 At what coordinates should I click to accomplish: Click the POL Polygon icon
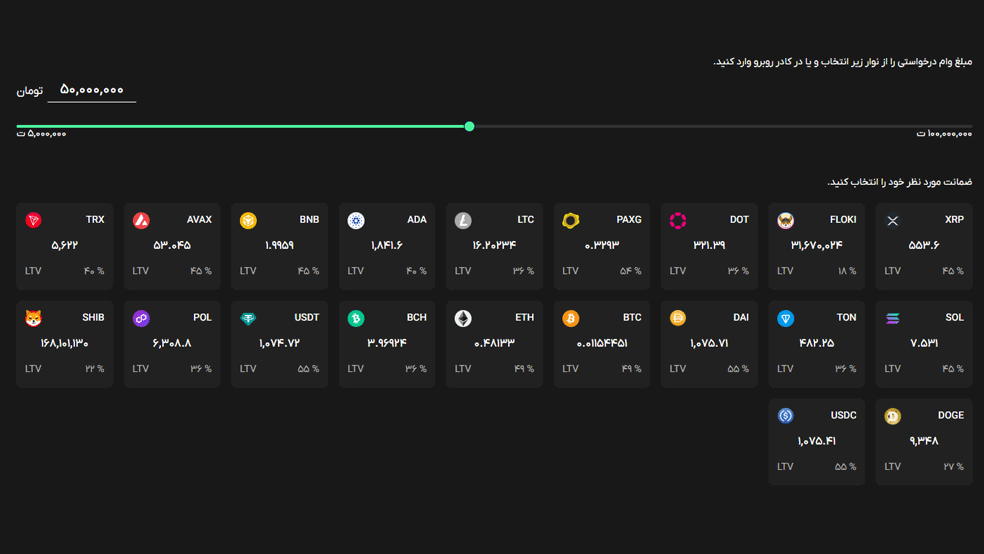click(x=141, y=318)
